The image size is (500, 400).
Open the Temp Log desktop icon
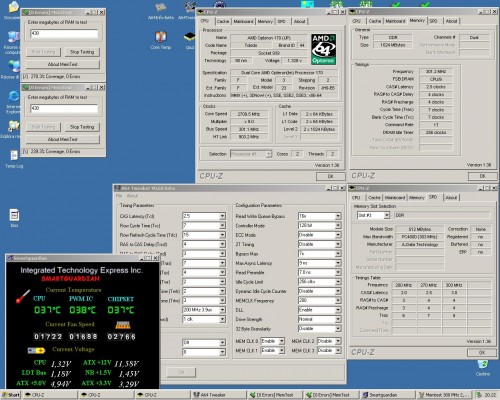point(14,155)
